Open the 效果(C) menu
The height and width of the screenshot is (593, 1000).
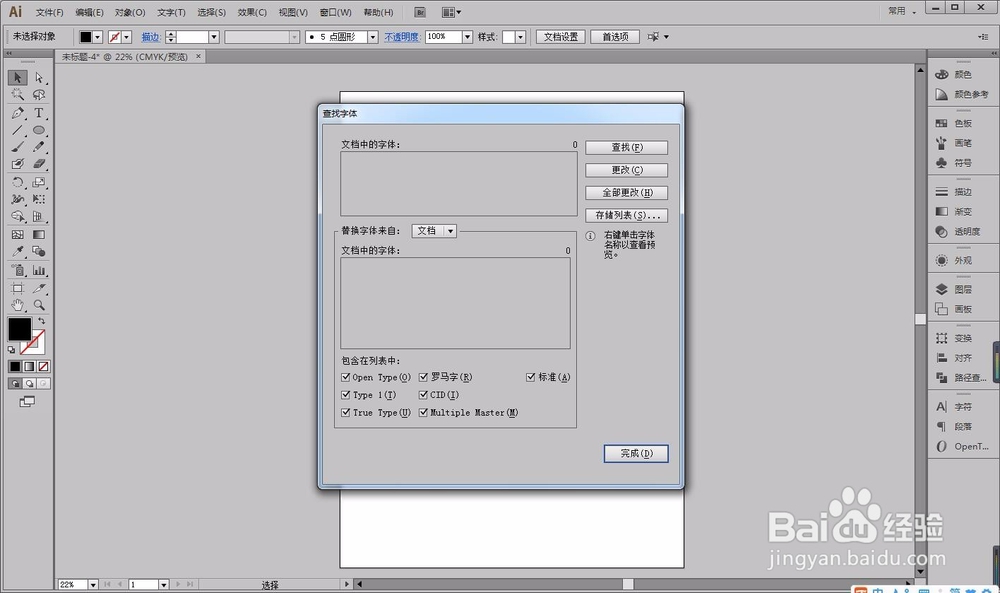pyautogui.click(x=252, y=12)
